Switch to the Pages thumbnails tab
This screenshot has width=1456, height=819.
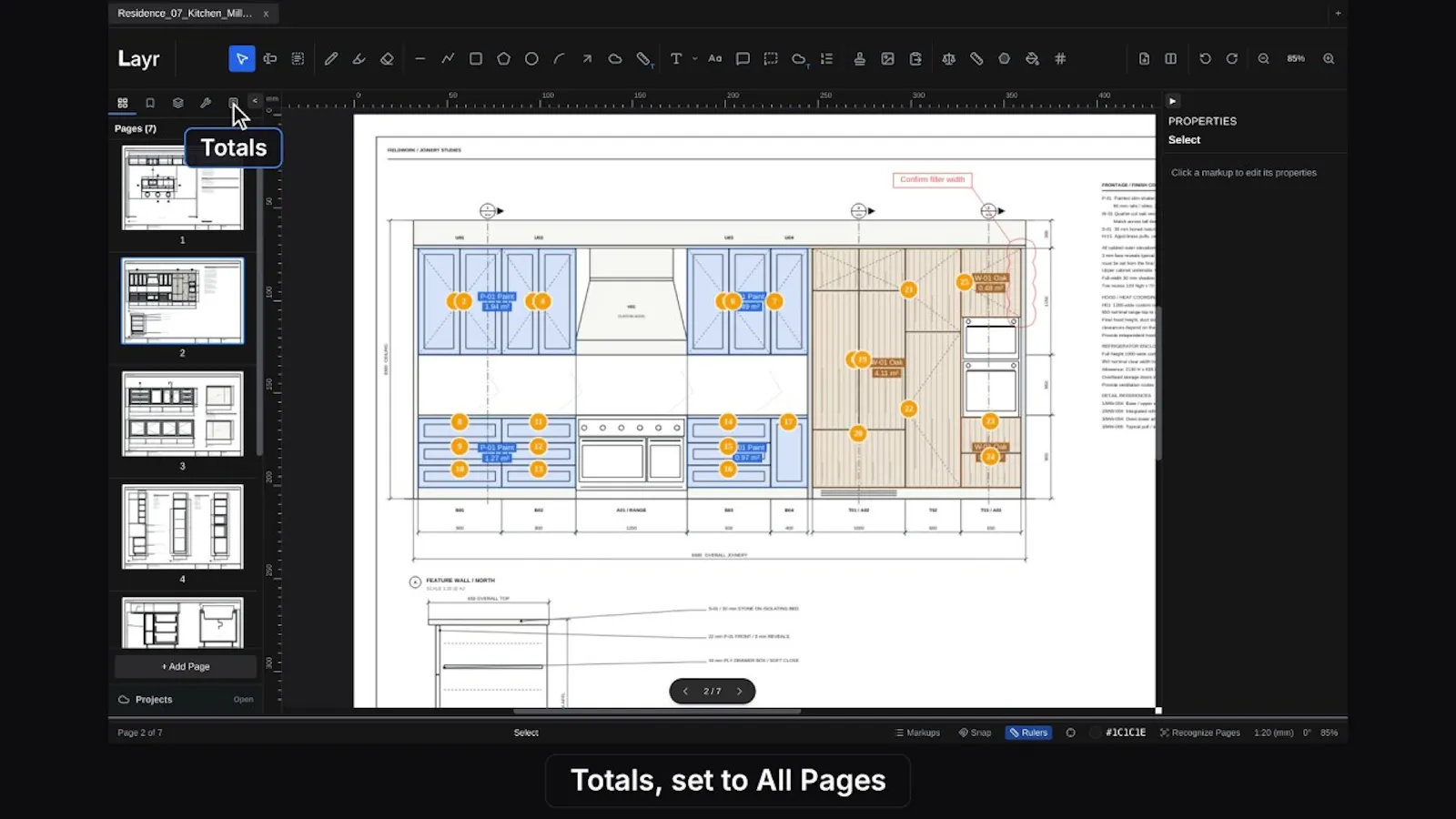[123, 103]
